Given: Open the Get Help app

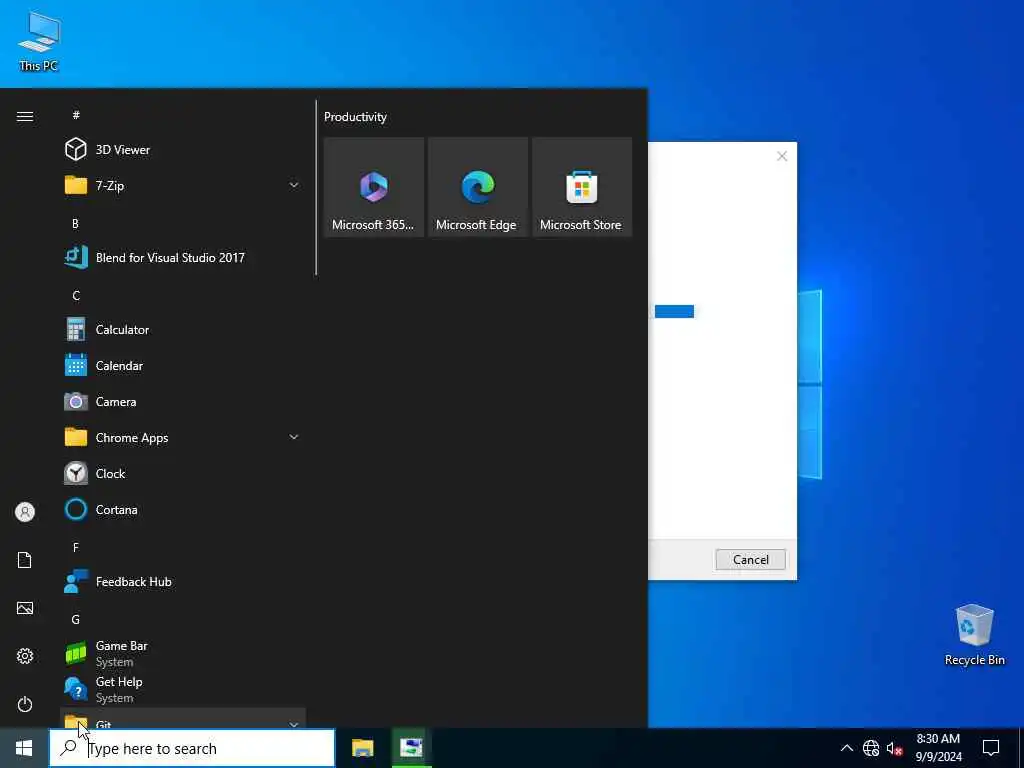Looking at the screenshot, I should (183, 690).
